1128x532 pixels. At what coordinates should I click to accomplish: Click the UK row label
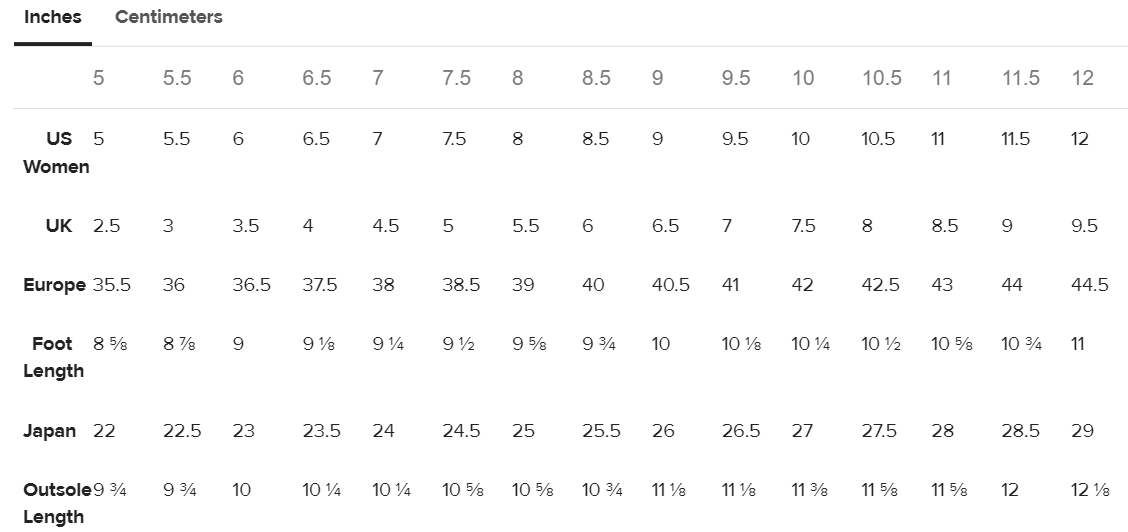[x=59, y=226]
